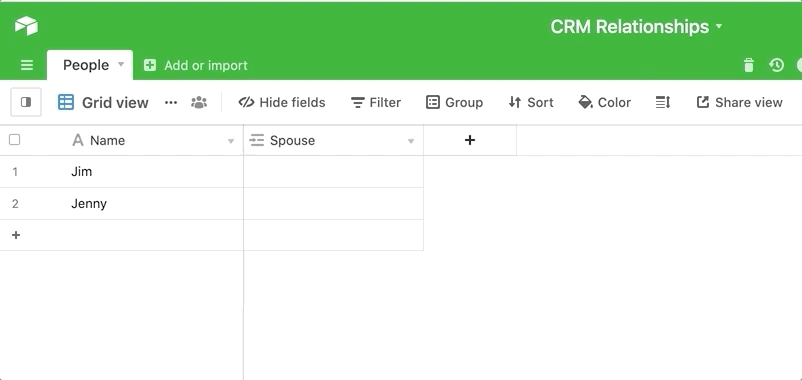Image resolution: width=802 pixels, height=380 pixels.
Task: Expand the Name field dropdown arrow
Action: 231,141
